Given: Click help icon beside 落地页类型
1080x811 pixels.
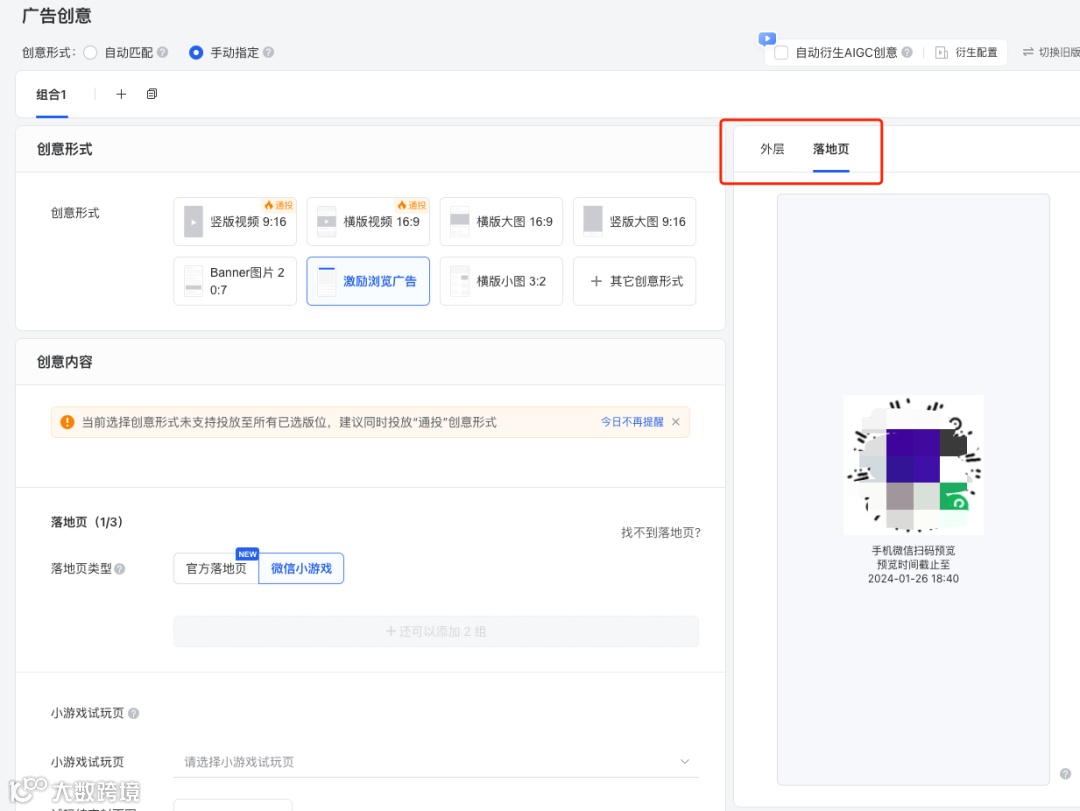Looking at the screenshot, I should [x=120, y=568].
